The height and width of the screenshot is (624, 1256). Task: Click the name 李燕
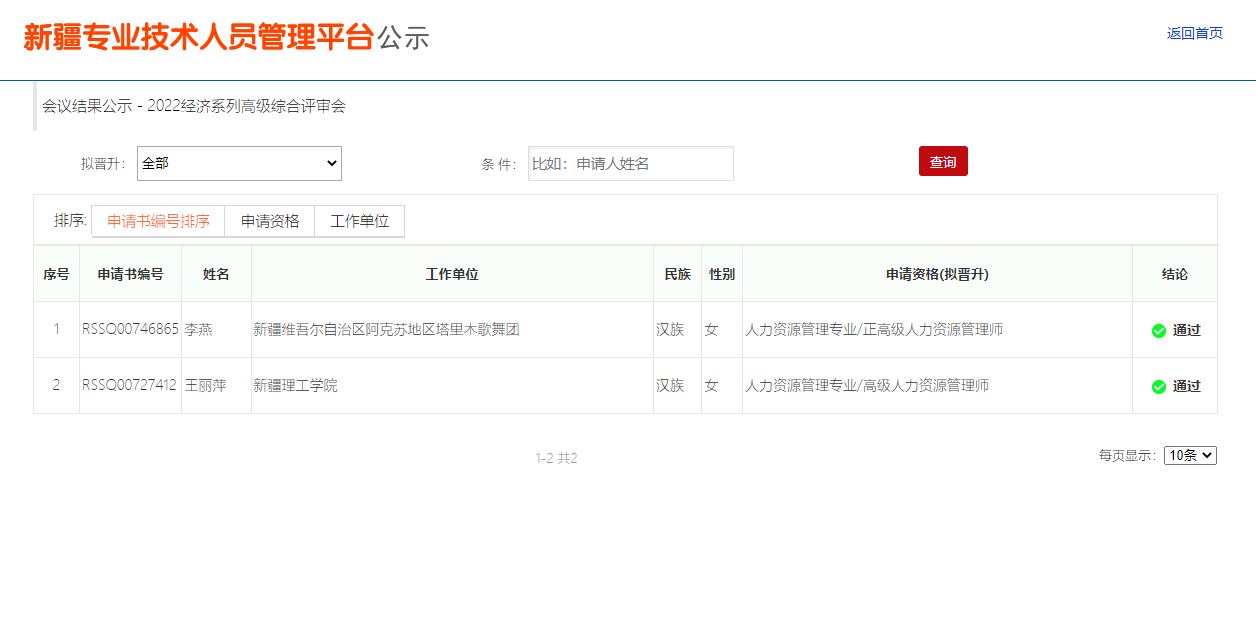tap(199, 329)
